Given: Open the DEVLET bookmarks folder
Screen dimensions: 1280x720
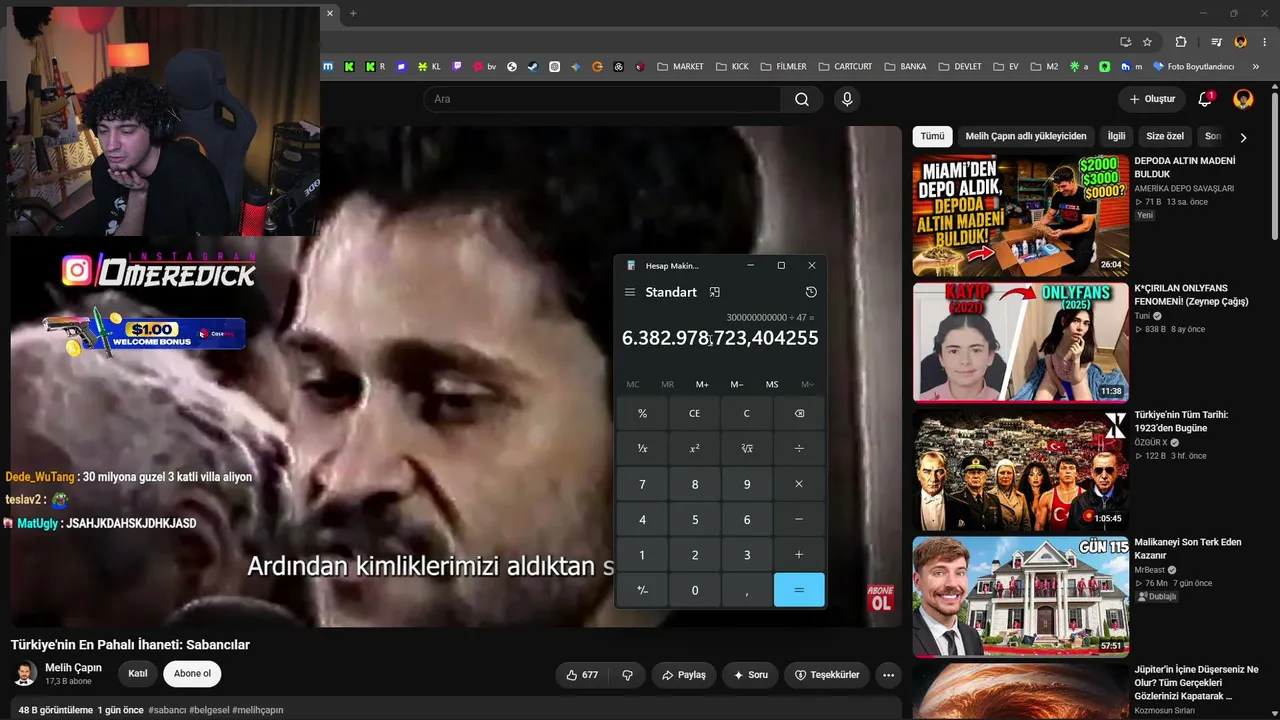Looking at the screenshot, I should click(x=959, y=67).
